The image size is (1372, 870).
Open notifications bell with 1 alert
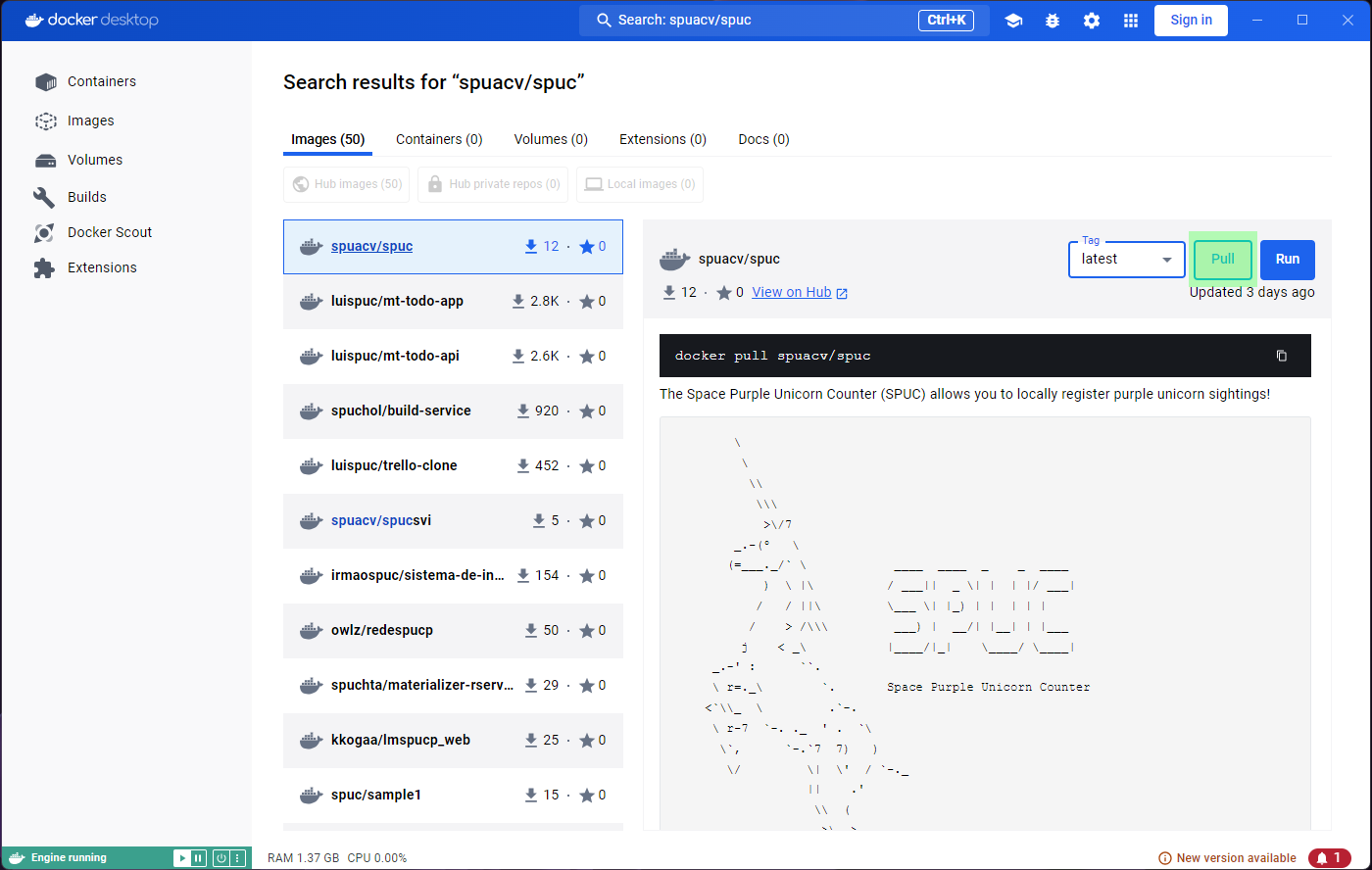1329,858
